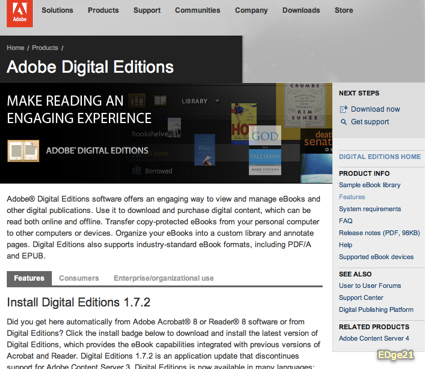The height and width of the screenshot is (369, 425).
Task: Click the Download now link
Action: [x=375, y=109]
